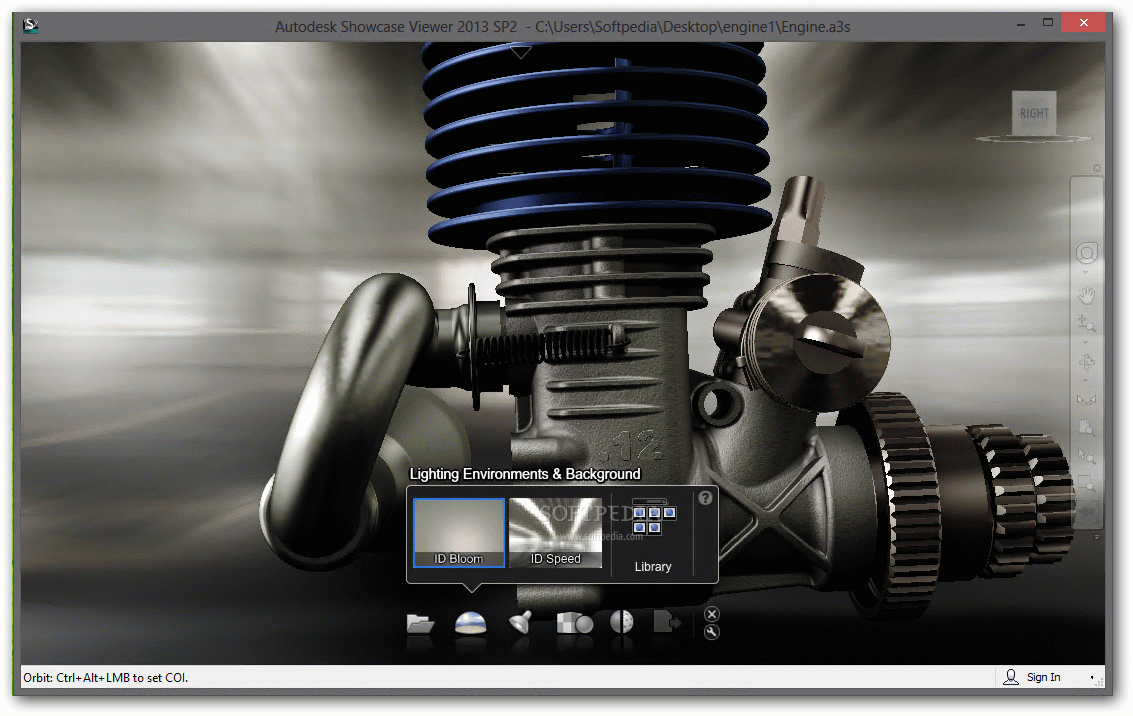
Task: Close the bottom toolbar with X icon
Action: click(x=712, y=614)
